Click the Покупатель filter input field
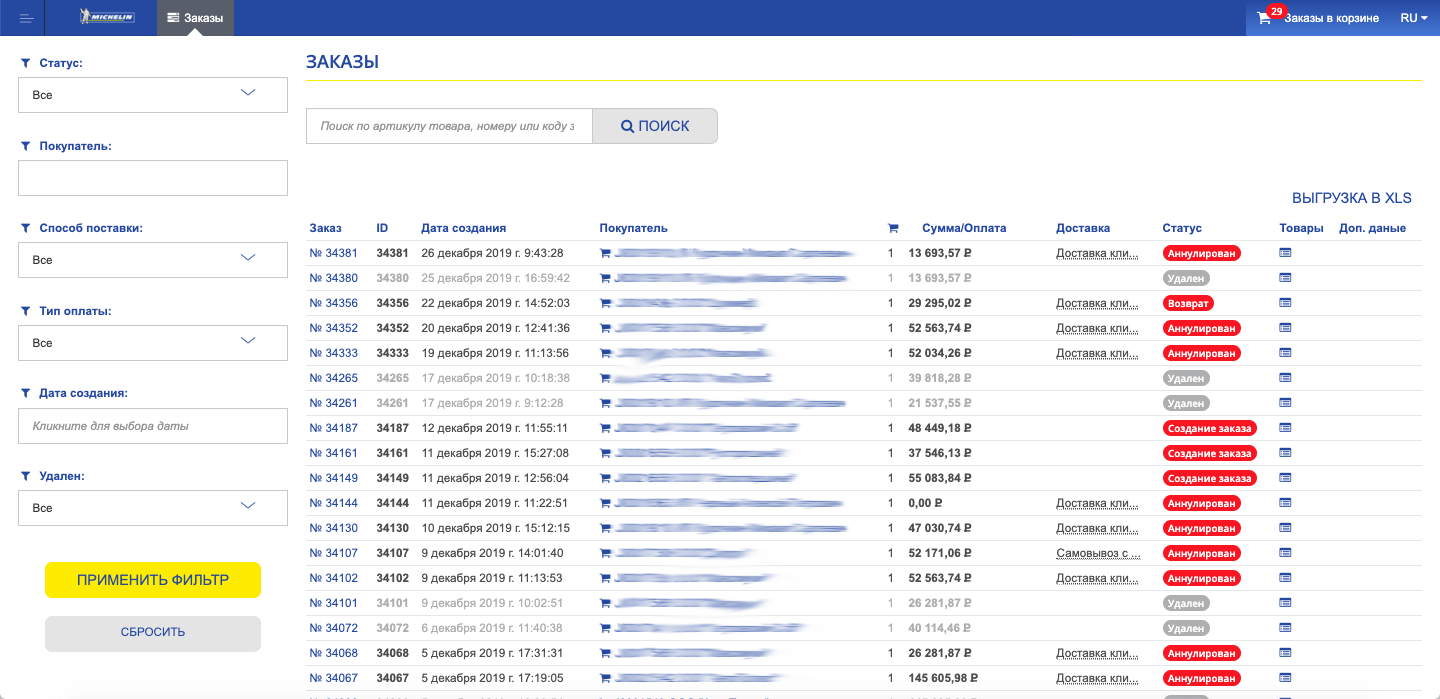The height and width of the screenshot is (699, 1440). (153, 178)
